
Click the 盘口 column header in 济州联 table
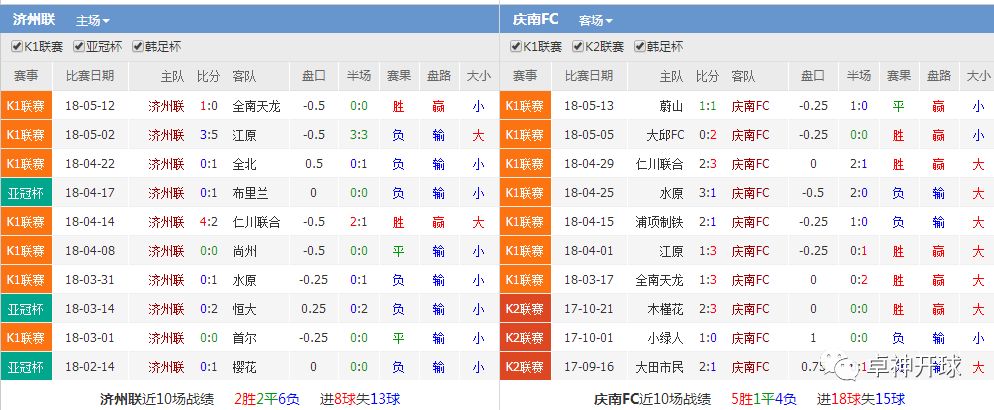pos(313,76)
